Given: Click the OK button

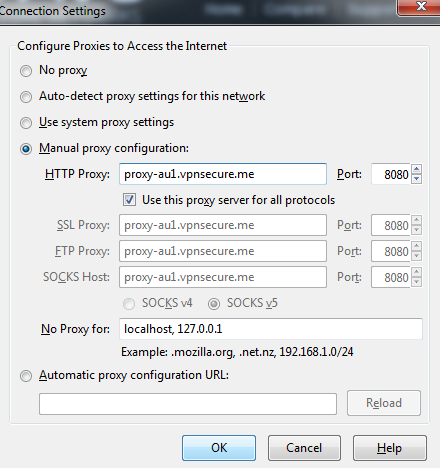Looking at the screenshot, I should [219, 448].
